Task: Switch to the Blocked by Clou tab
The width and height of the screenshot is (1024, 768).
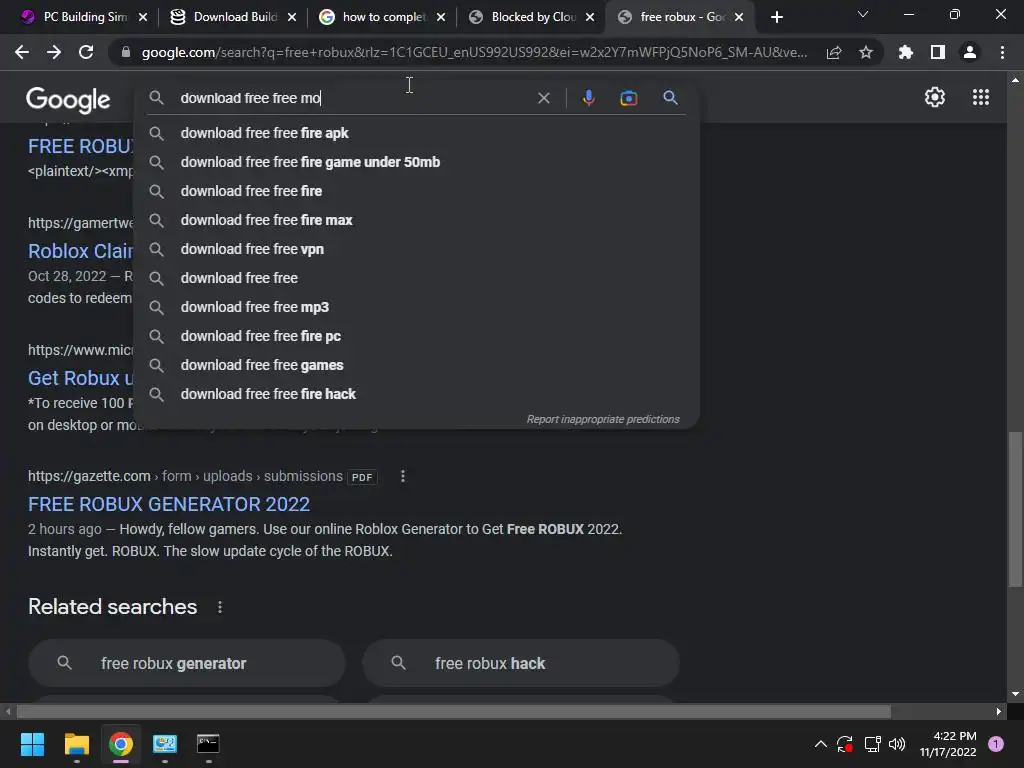Action: pyautogui.click(x=530, y=17)
